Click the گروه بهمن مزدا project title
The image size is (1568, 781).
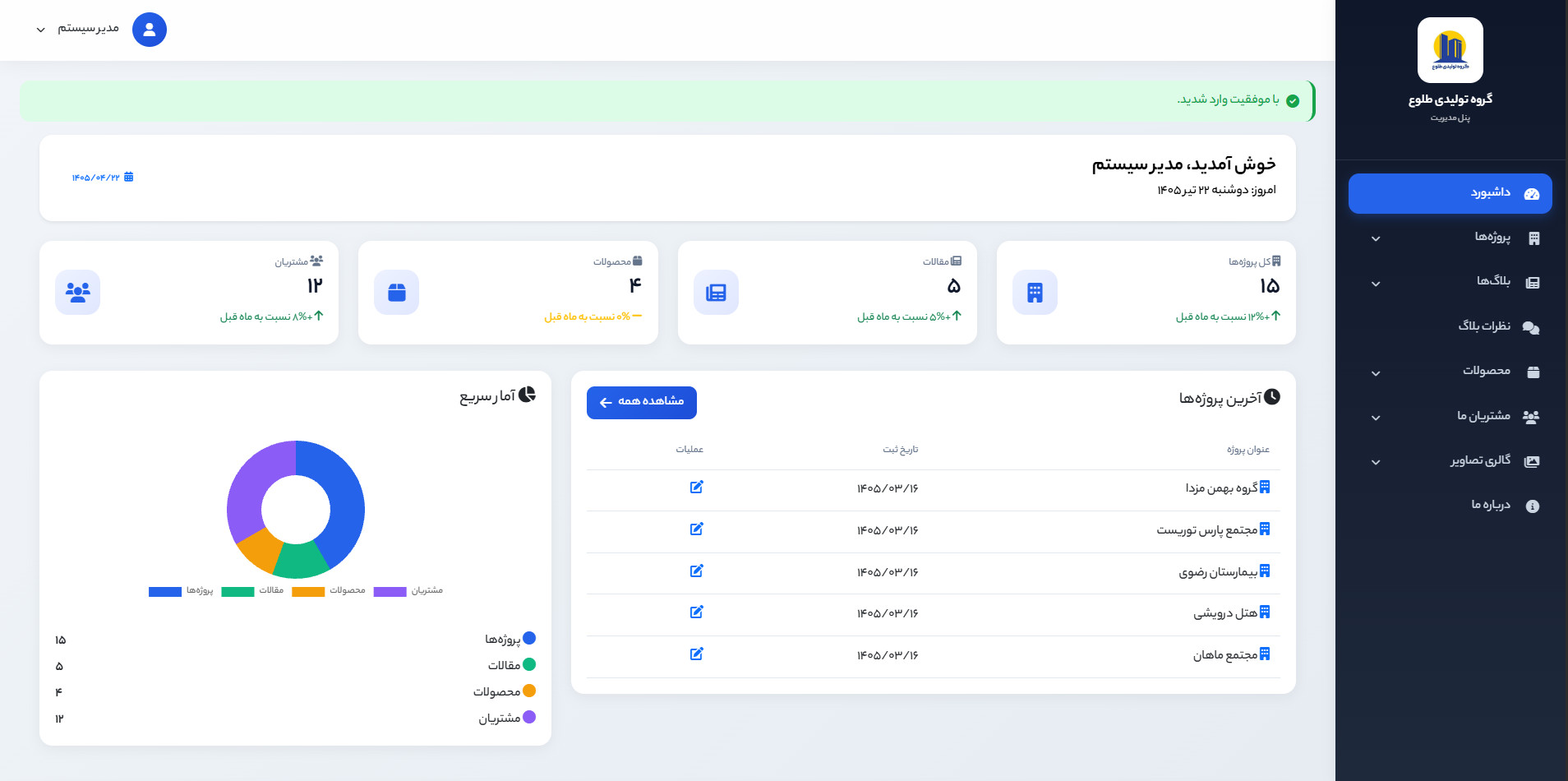[x=1222, y=488]
